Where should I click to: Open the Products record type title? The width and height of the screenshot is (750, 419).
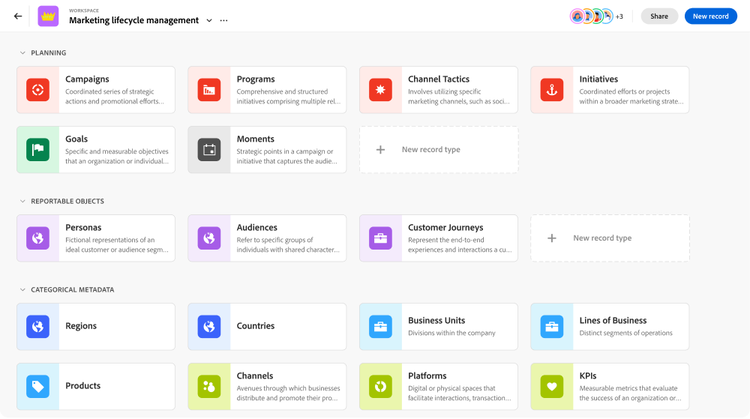[83, 386]
